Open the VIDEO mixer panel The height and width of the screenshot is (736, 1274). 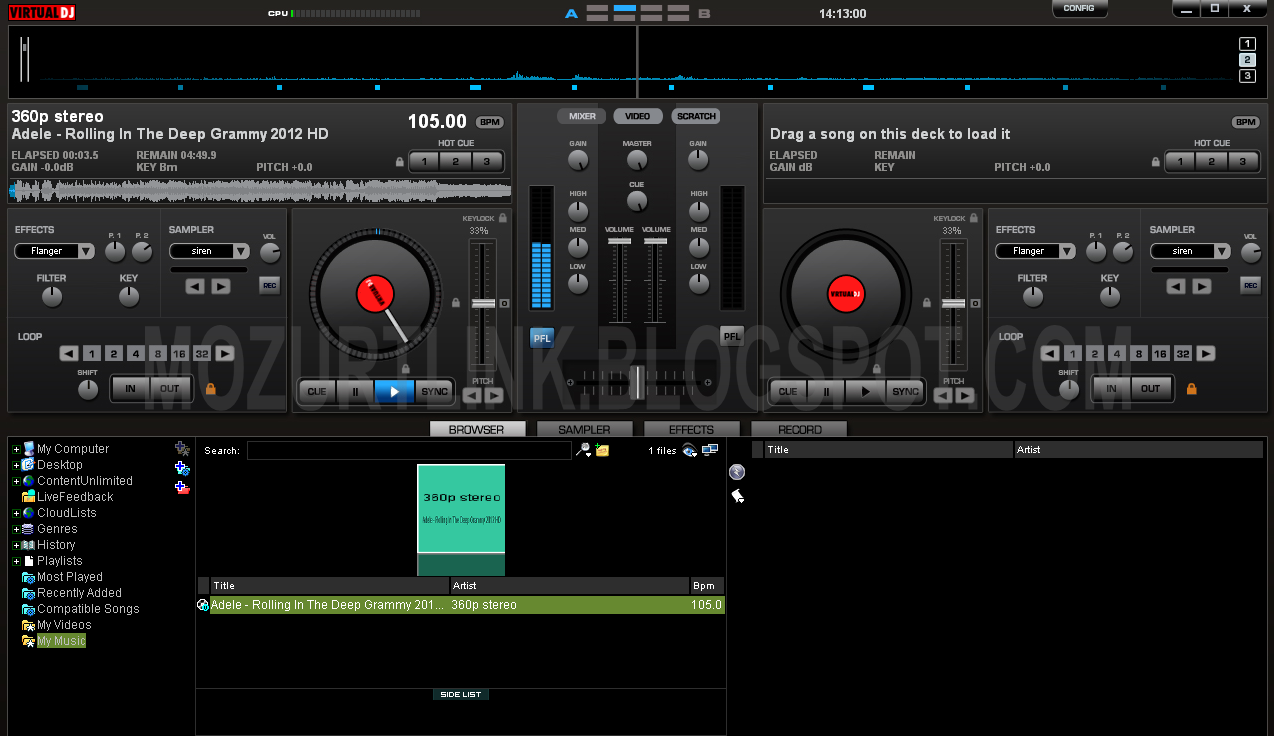[638, 116]
